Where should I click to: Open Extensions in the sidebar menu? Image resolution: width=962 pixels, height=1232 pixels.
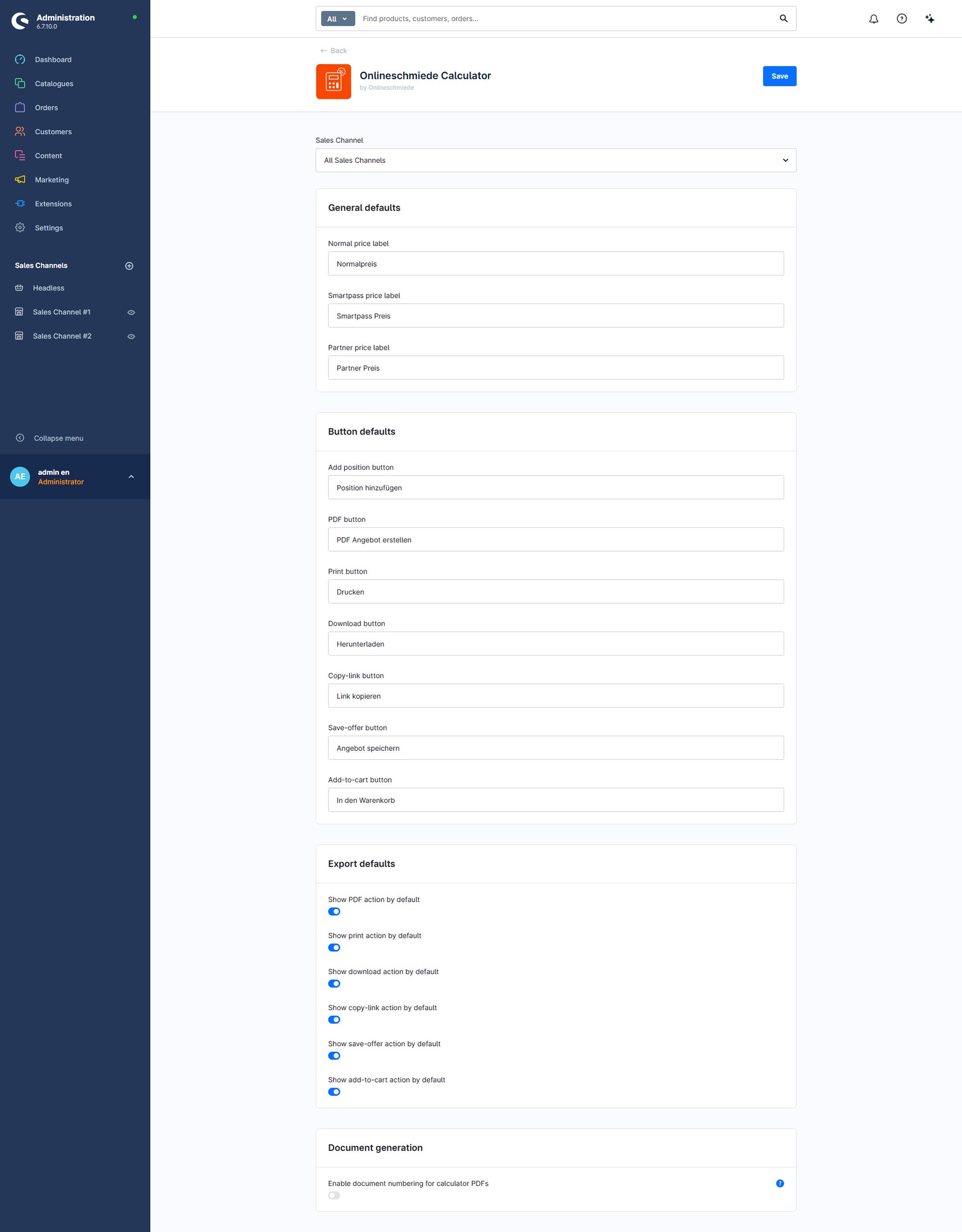[x=53, y=203]
